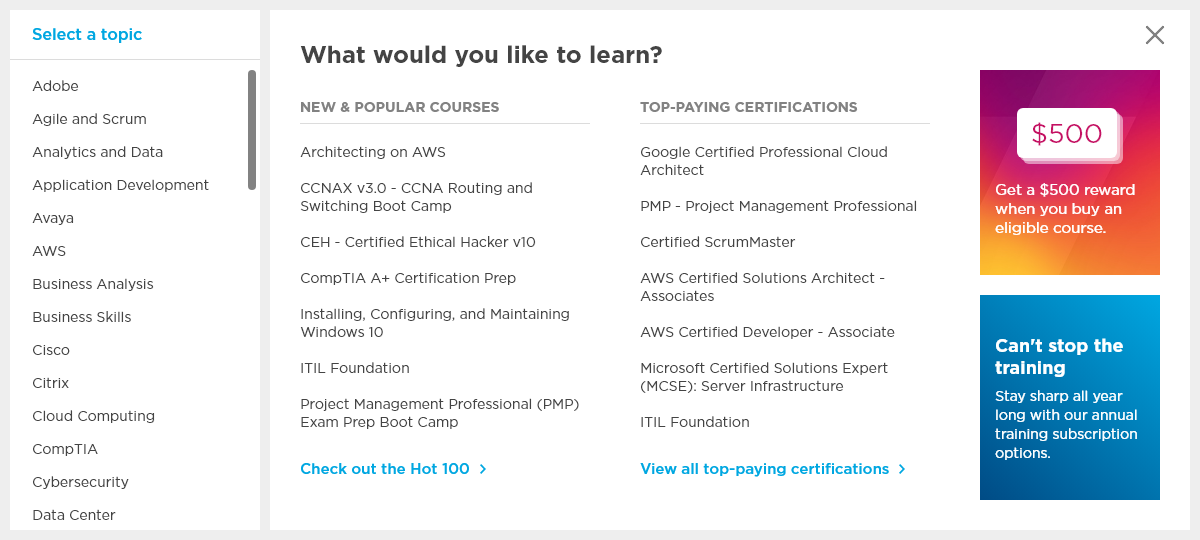
Task: Select the Cybersecurity topic
Action: [80, 482]
